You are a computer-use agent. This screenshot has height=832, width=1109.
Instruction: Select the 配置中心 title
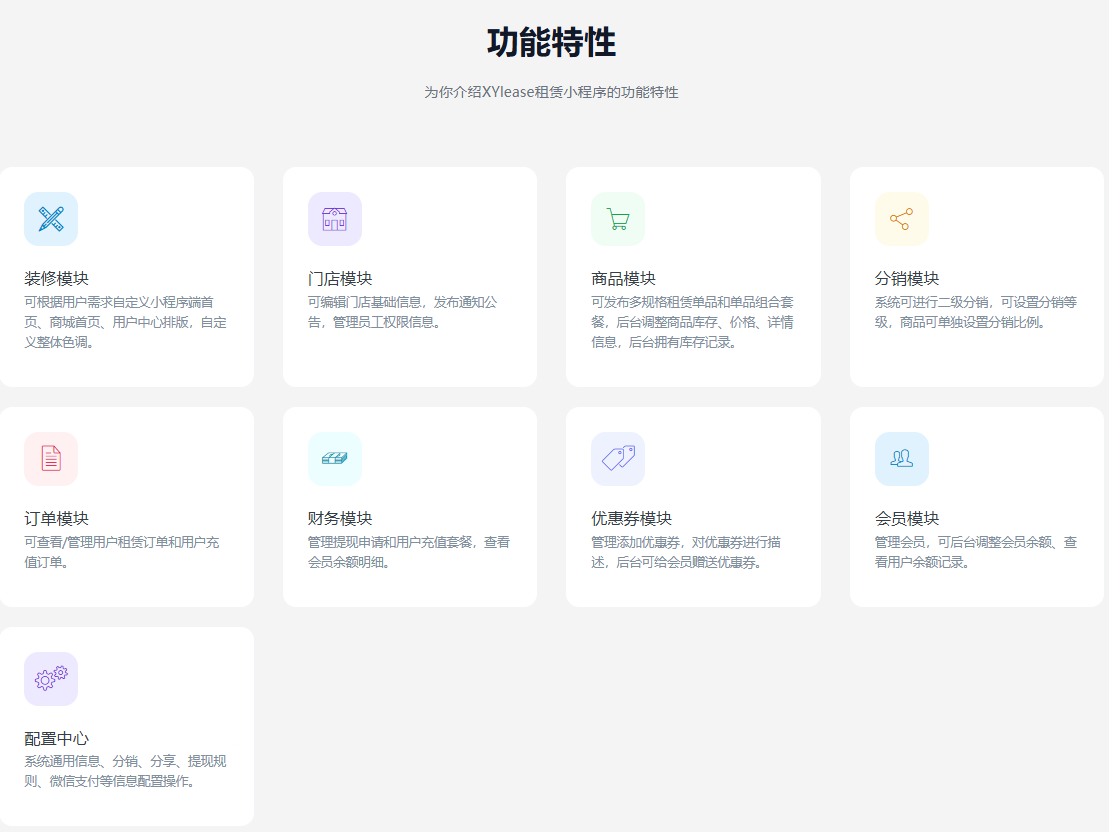57,739
